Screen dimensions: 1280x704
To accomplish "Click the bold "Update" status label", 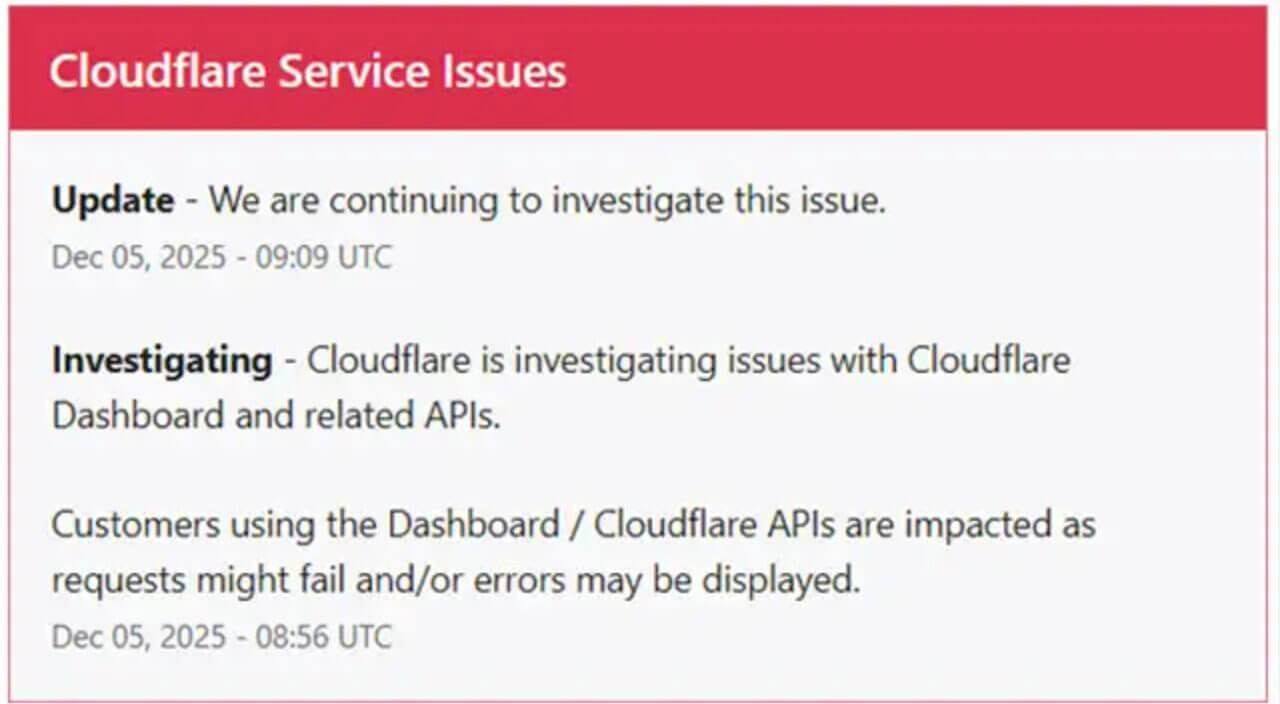I will [113, 201].
